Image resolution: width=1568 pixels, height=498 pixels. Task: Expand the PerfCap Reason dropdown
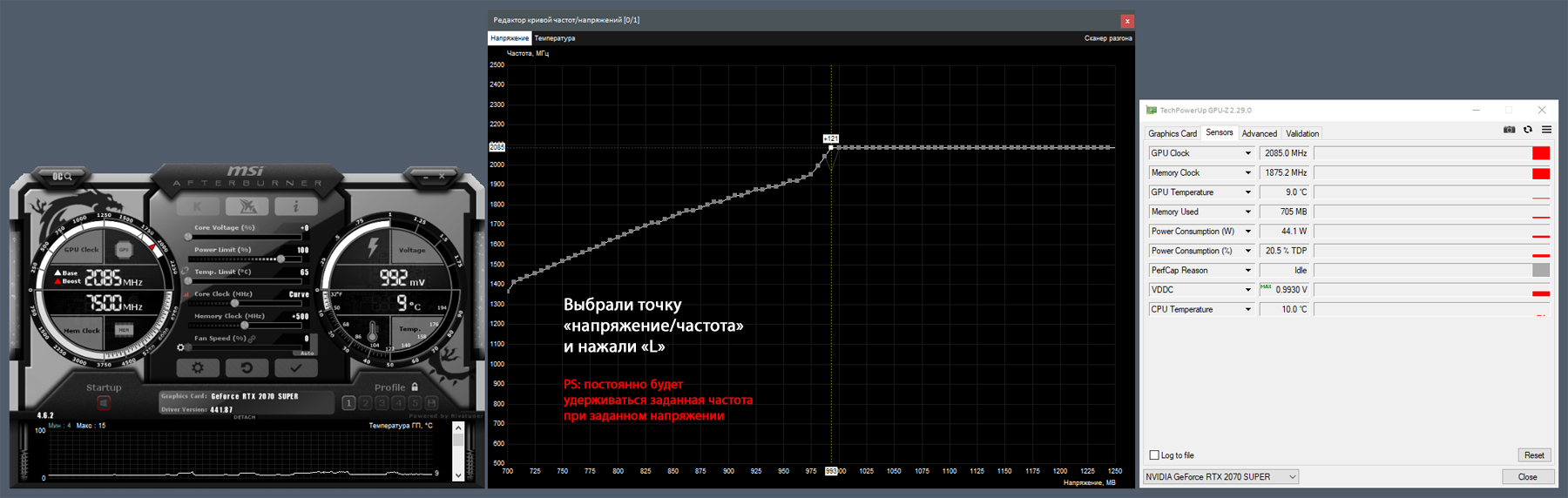[1247, 270]
